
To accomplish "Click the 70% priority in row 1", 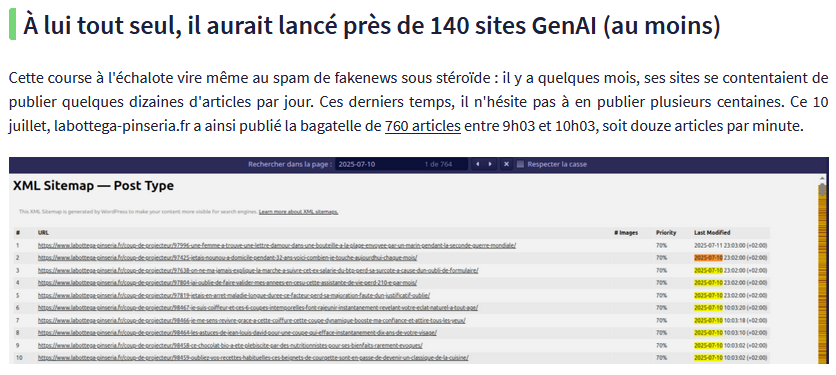I will [x=661, y=245].
